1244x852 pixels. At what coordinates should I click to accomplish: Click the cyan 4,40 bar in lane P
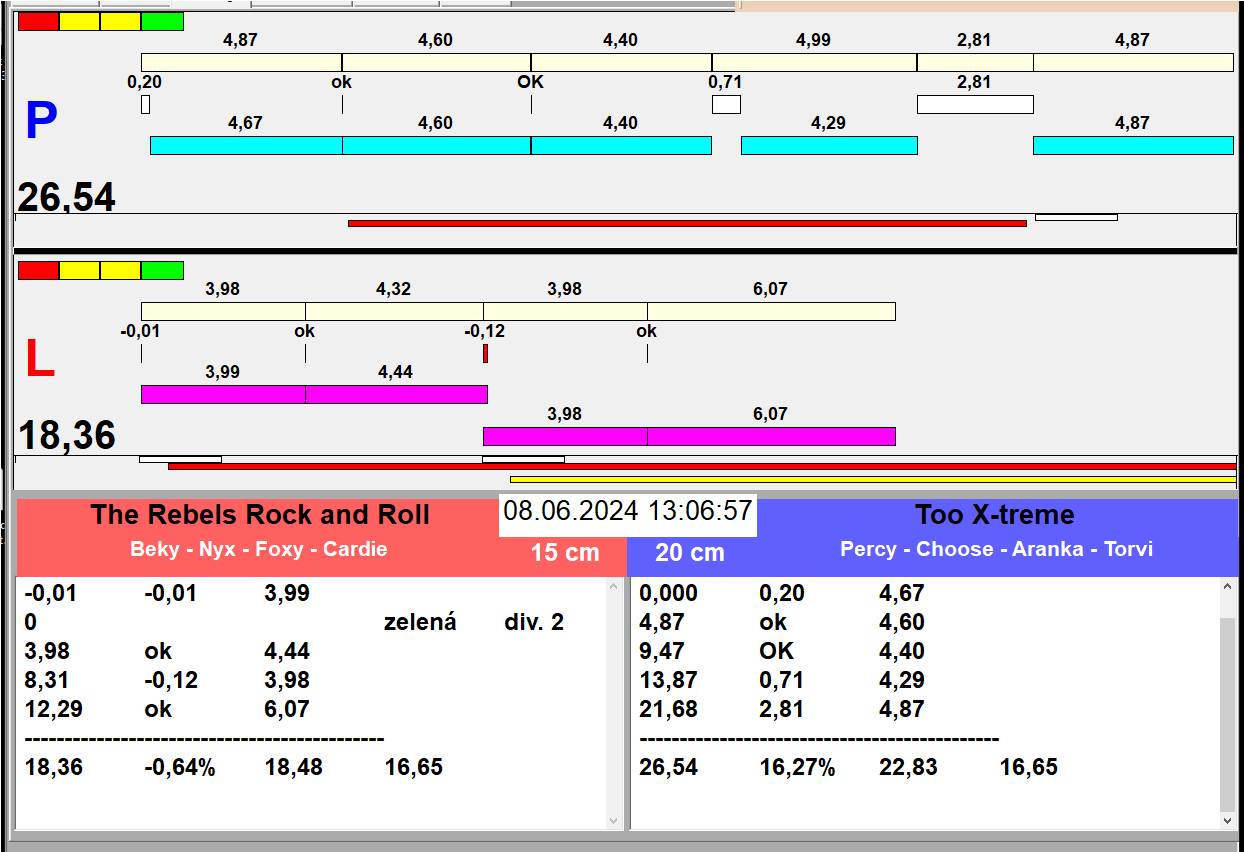[x=621, y=145]
